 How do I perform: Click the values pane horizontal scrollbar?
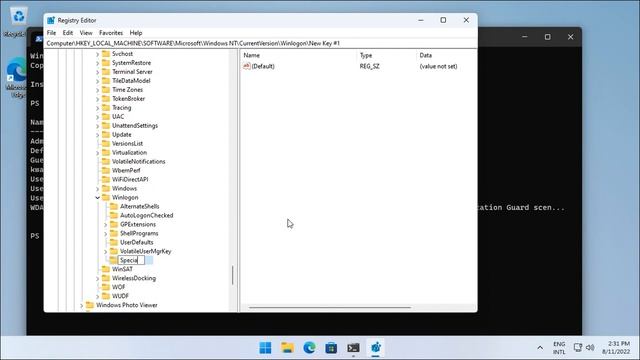point(330,307)
